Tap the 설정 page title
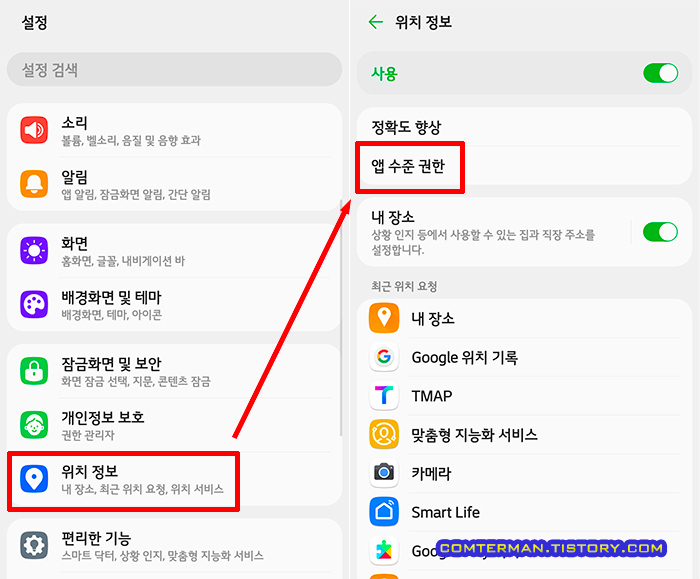The height and width of the screenshot is (579, 700). (34, 22)
